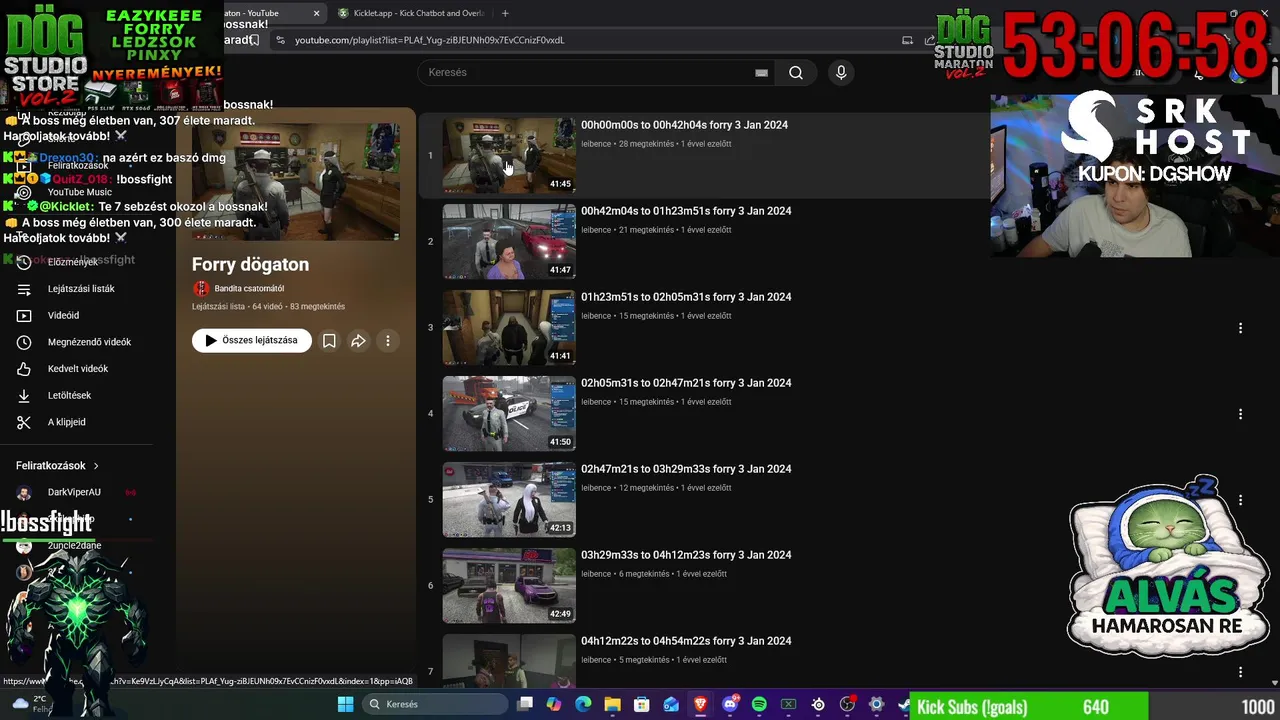
Task: Click the Windows taskbar Keresés search box
Action: point(435,704)
